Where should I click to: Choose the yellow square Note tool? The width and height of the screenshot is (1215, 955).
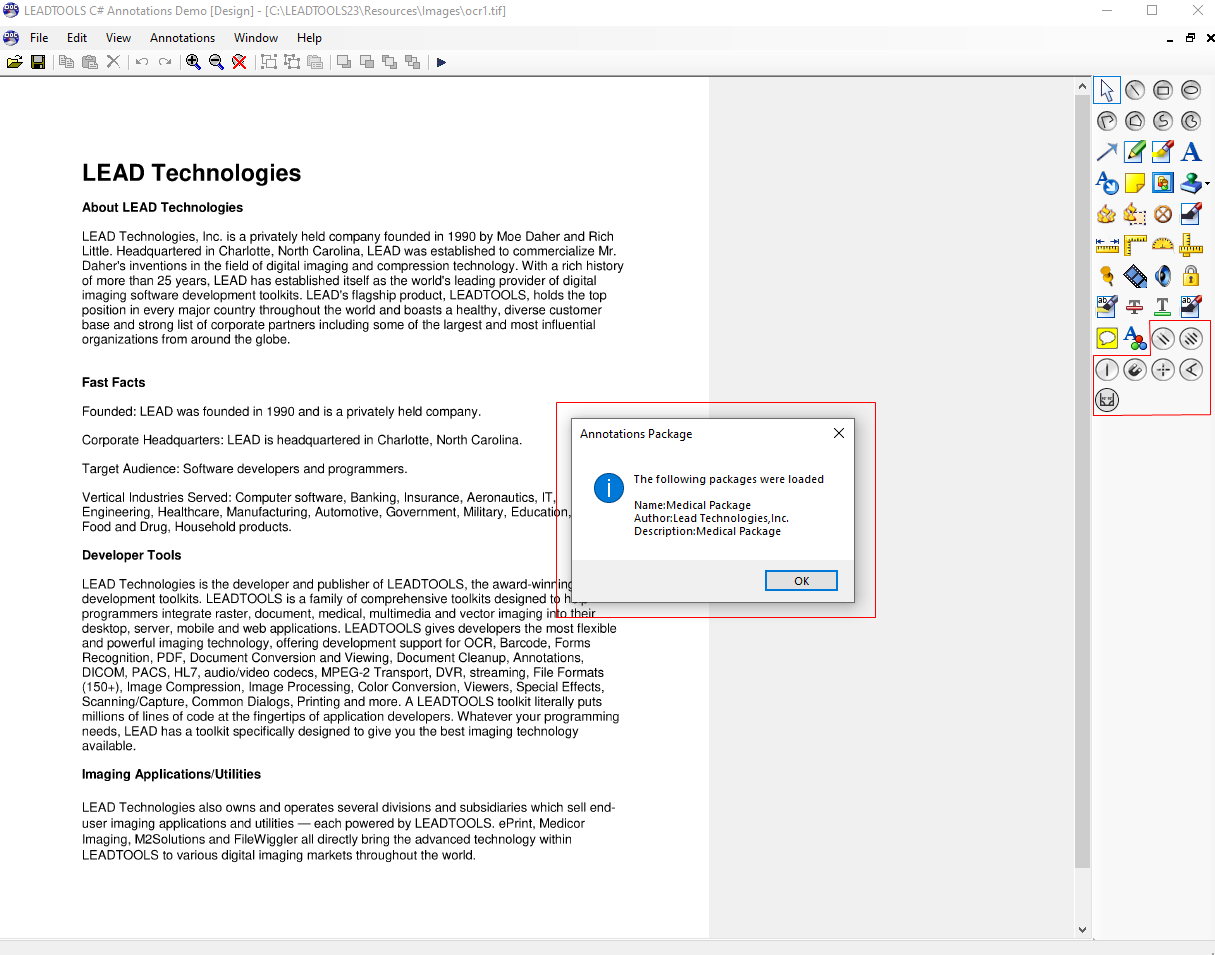tap(1135, 183)
